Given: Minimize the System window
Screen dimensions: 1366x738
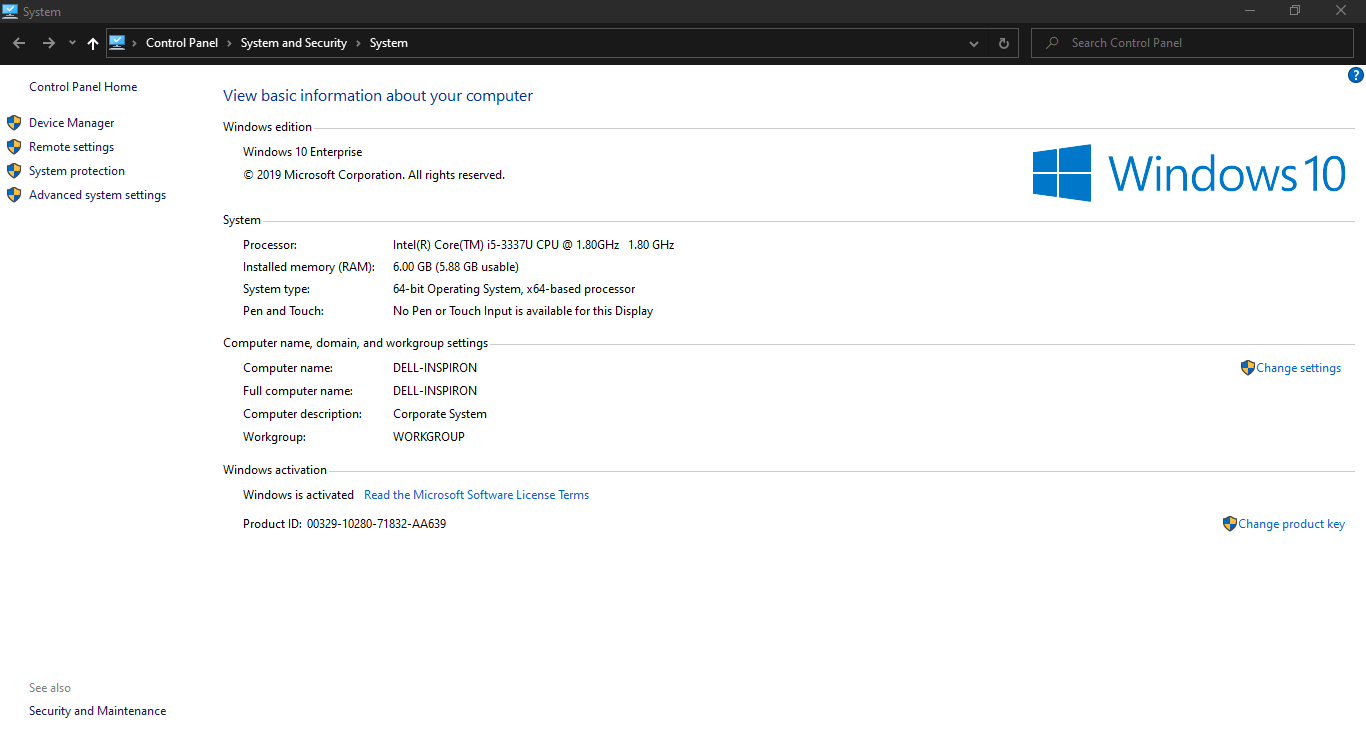Looking at the screenshot, I should pyautogui.click(x=1250, y=11).
